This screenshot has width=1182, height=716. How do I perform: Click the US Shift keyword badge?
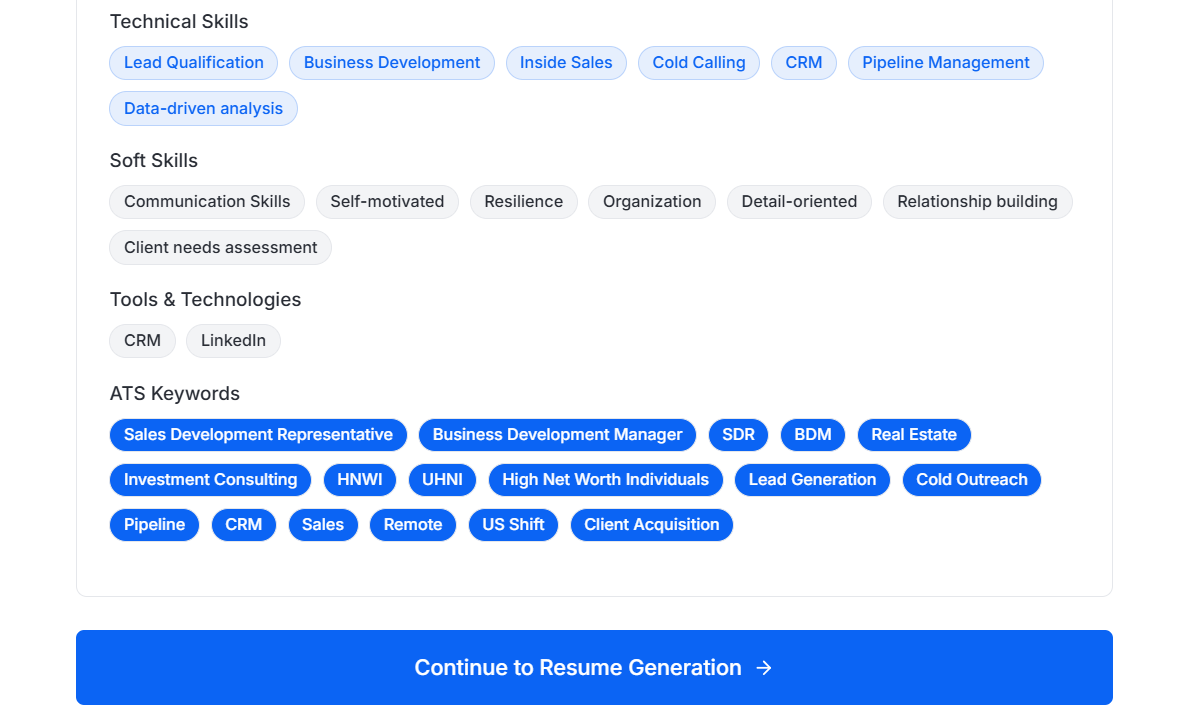[513, 524]
